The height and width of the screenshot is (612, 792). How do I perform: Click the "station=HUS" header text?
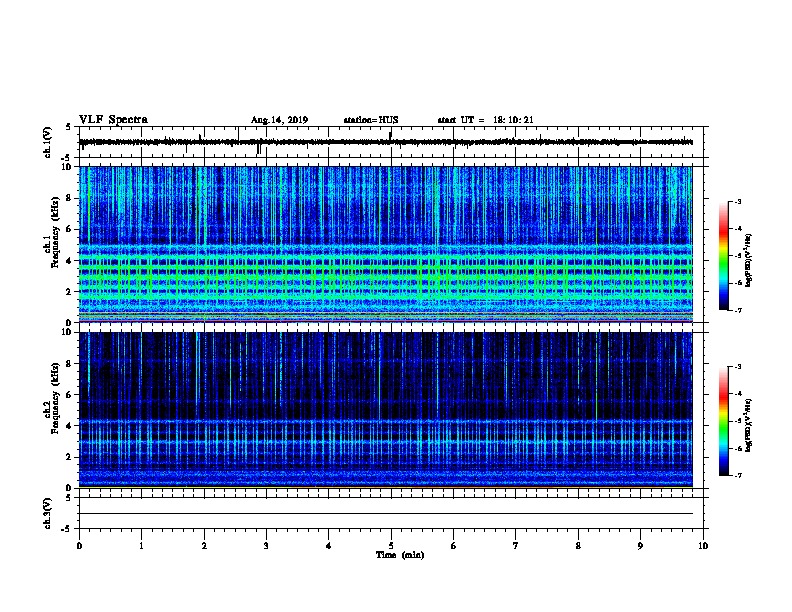click(371, 120)
